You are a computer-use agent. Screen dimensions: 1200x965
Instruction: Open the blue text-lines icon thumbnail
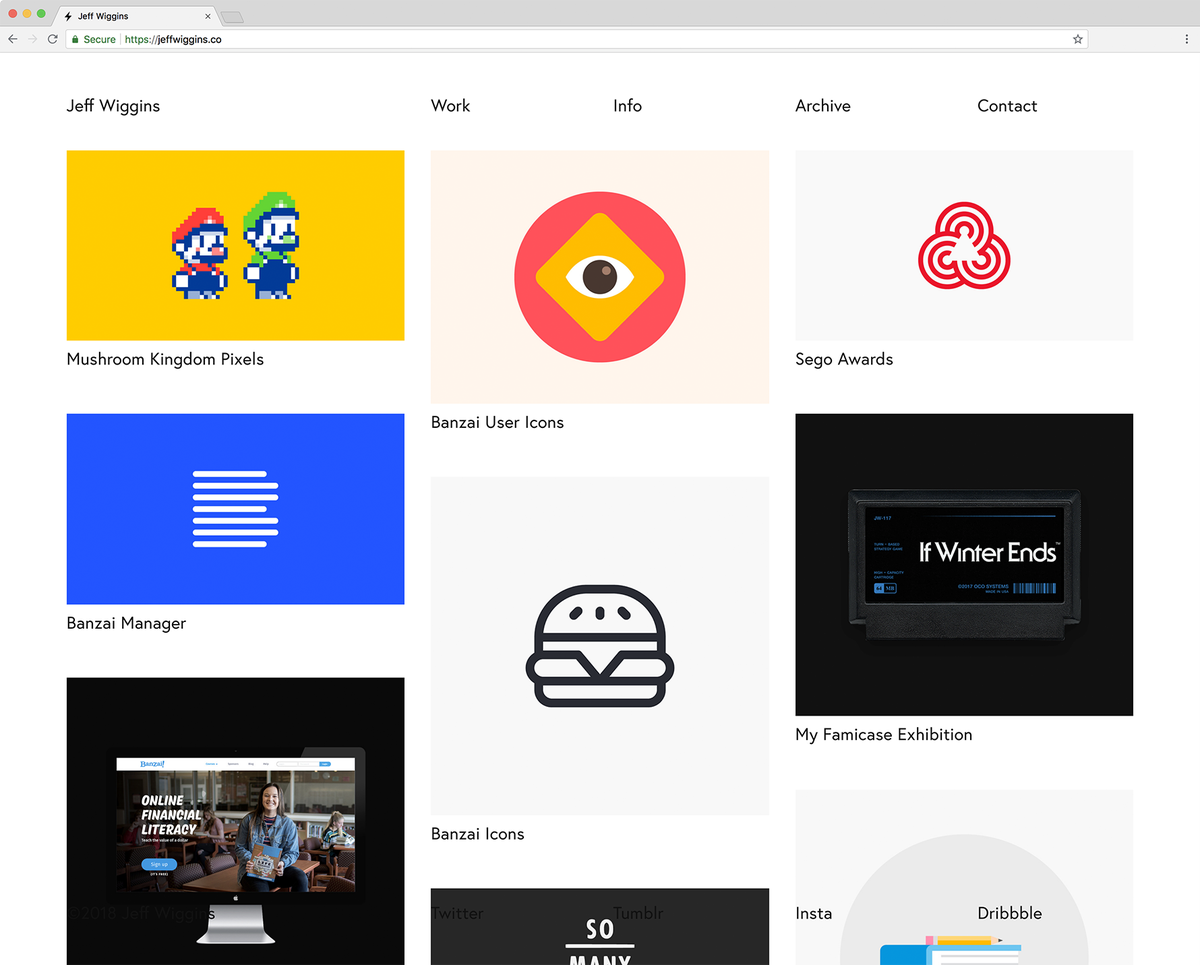[235, 509]
